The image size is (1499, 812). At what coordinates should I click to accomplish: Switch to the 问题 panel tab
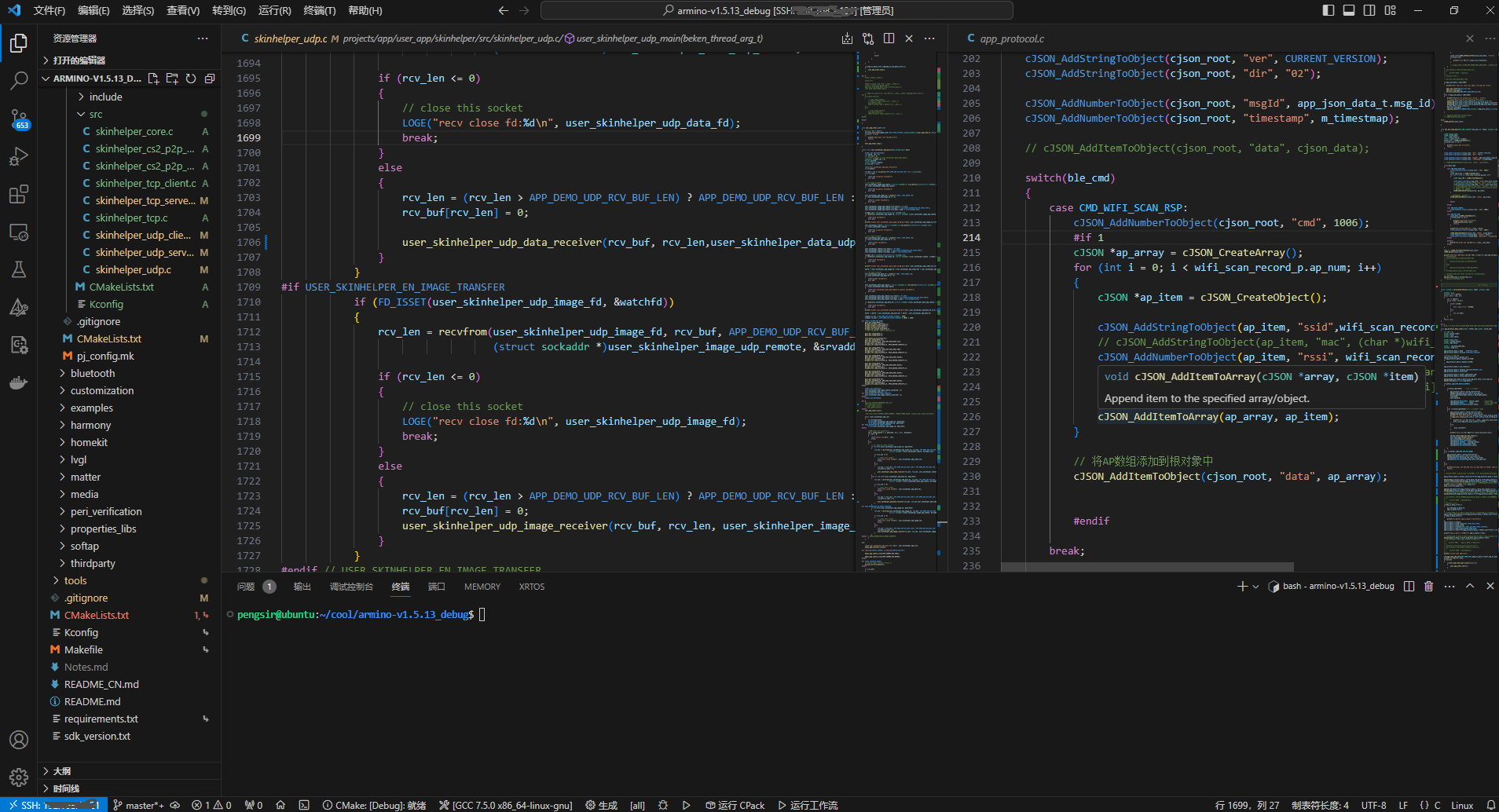pyautogui.click(x=246, y=587)
